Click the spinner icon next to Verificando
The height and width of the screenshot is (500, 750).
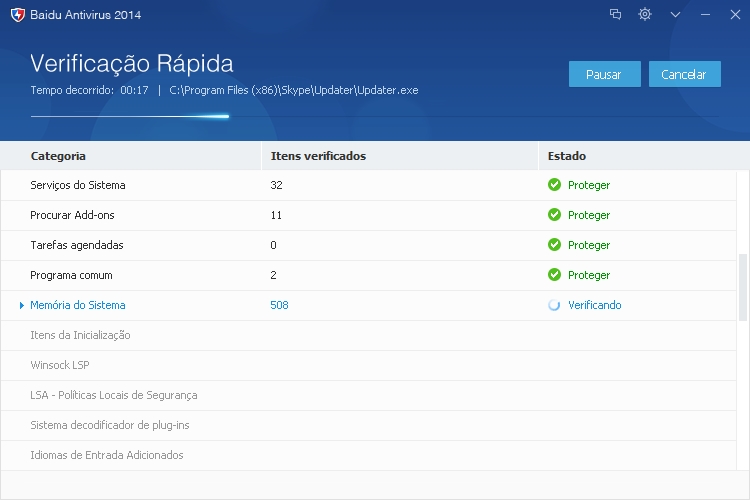coord(554,305)
